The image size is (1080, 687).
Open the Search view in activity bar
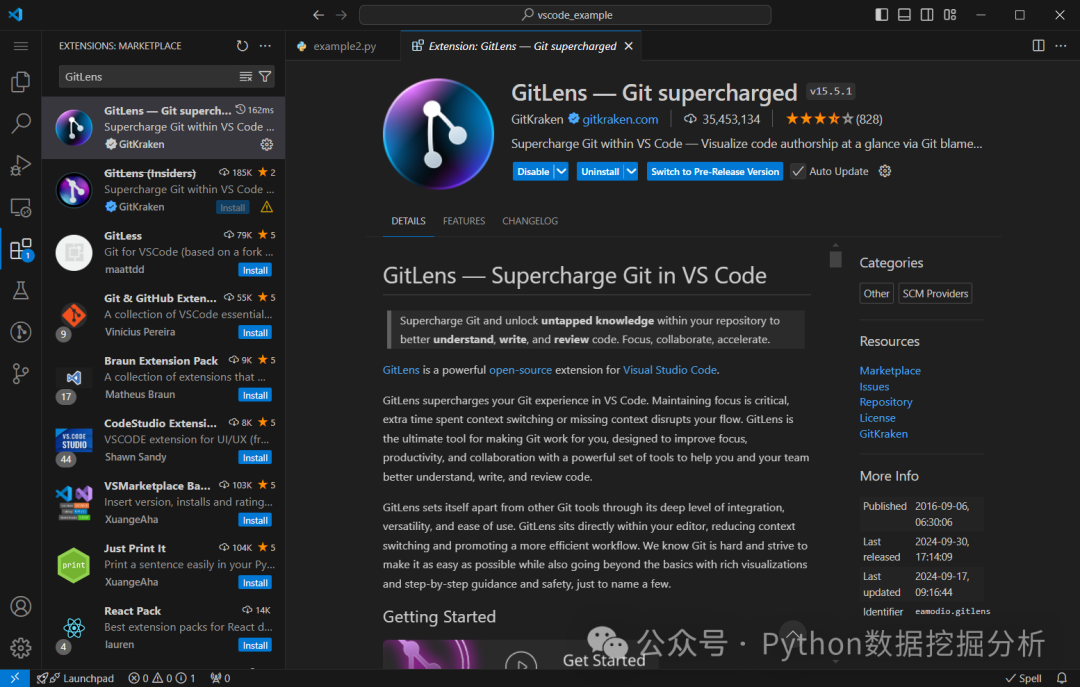[x=21, y=123]
